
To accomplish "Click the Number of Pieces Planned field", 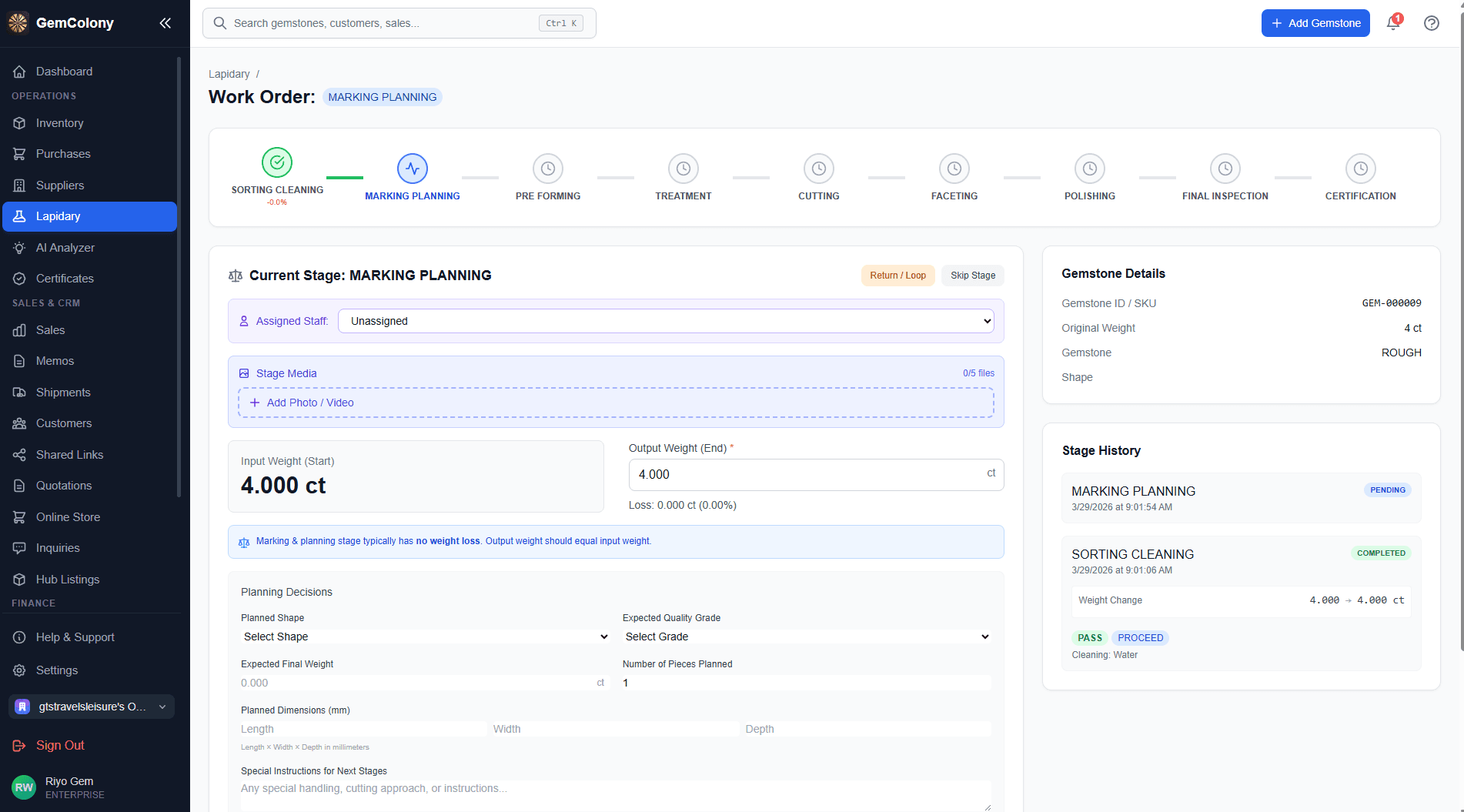I will 807,683.
